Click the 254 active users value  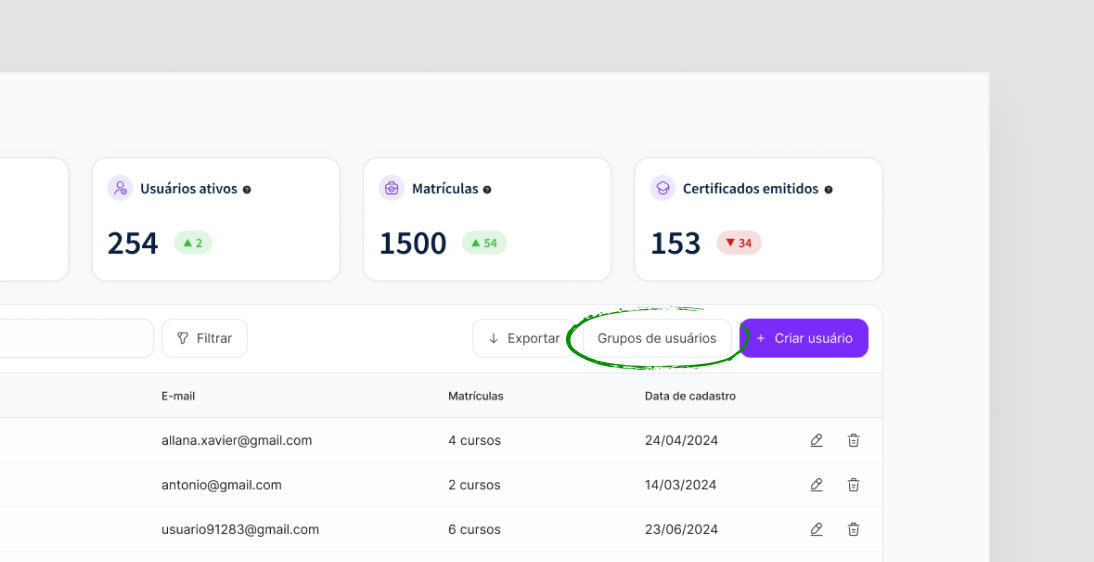(133, 243)
